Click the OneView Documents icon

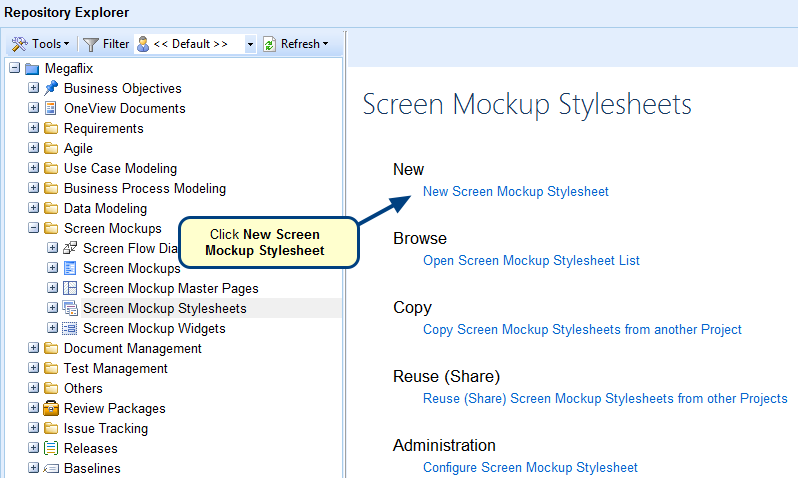(51, 108)
